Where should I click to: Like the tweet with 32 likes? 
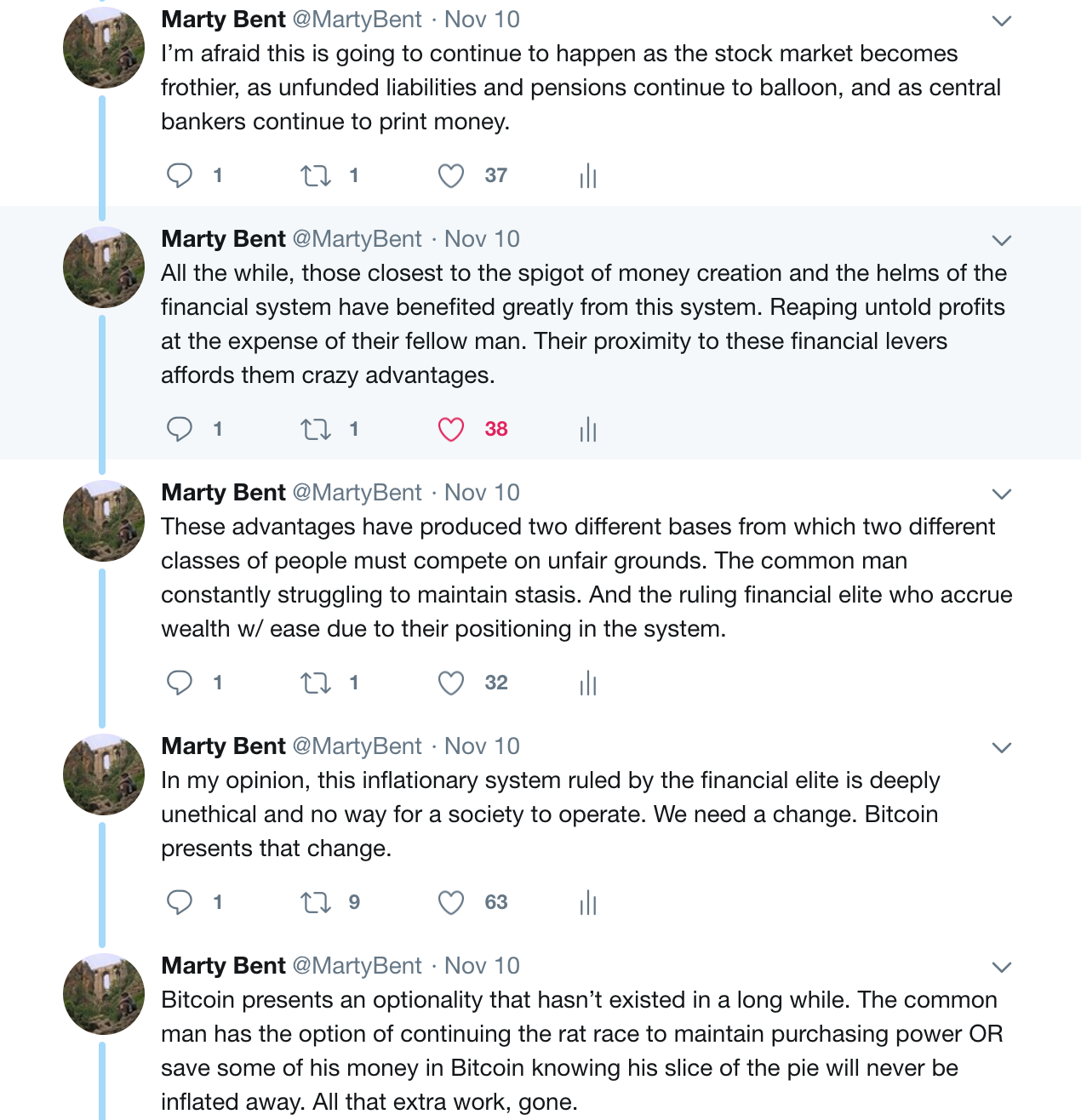coord(451,683)
